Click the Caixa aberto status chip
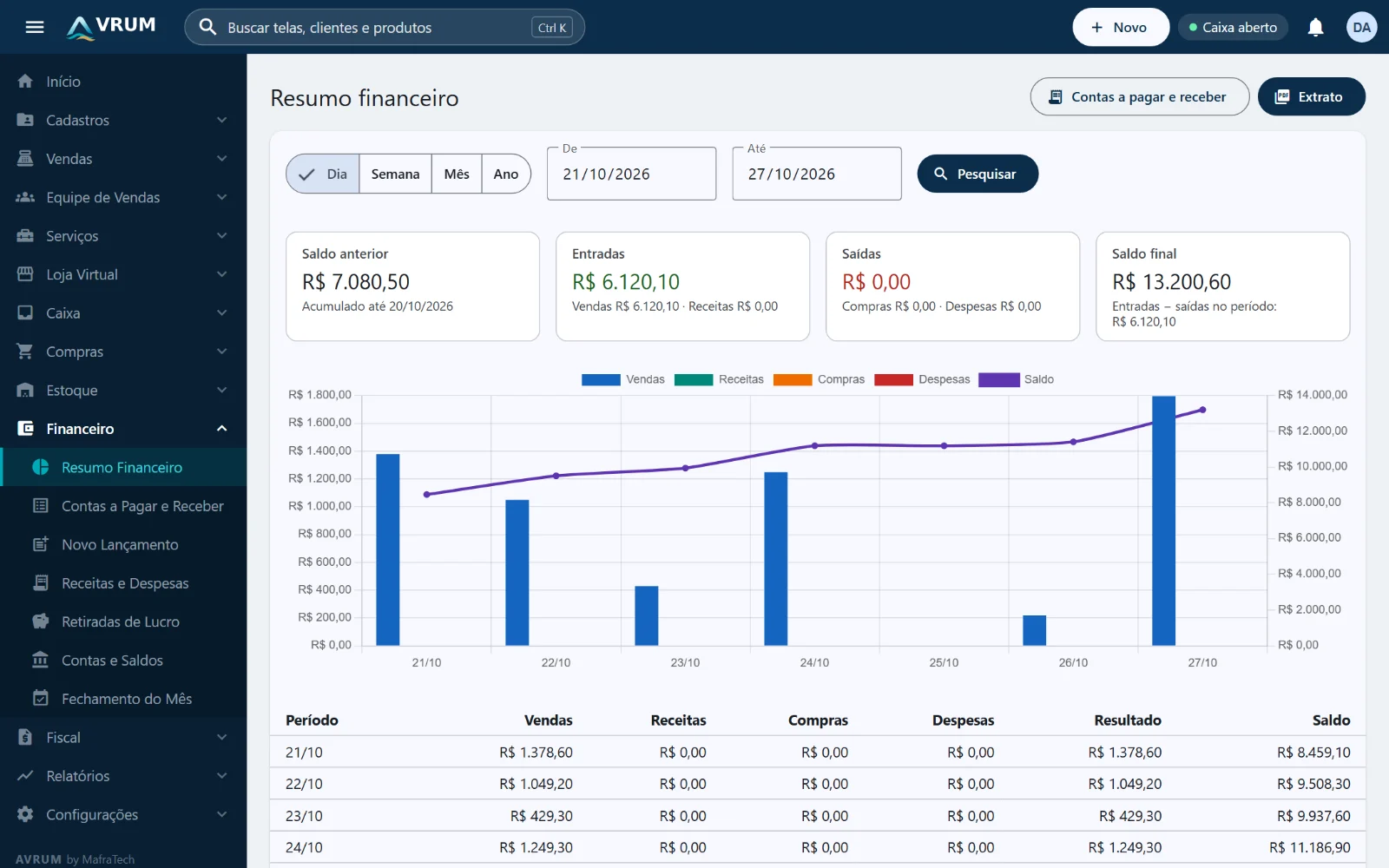 click(1233, 27)
